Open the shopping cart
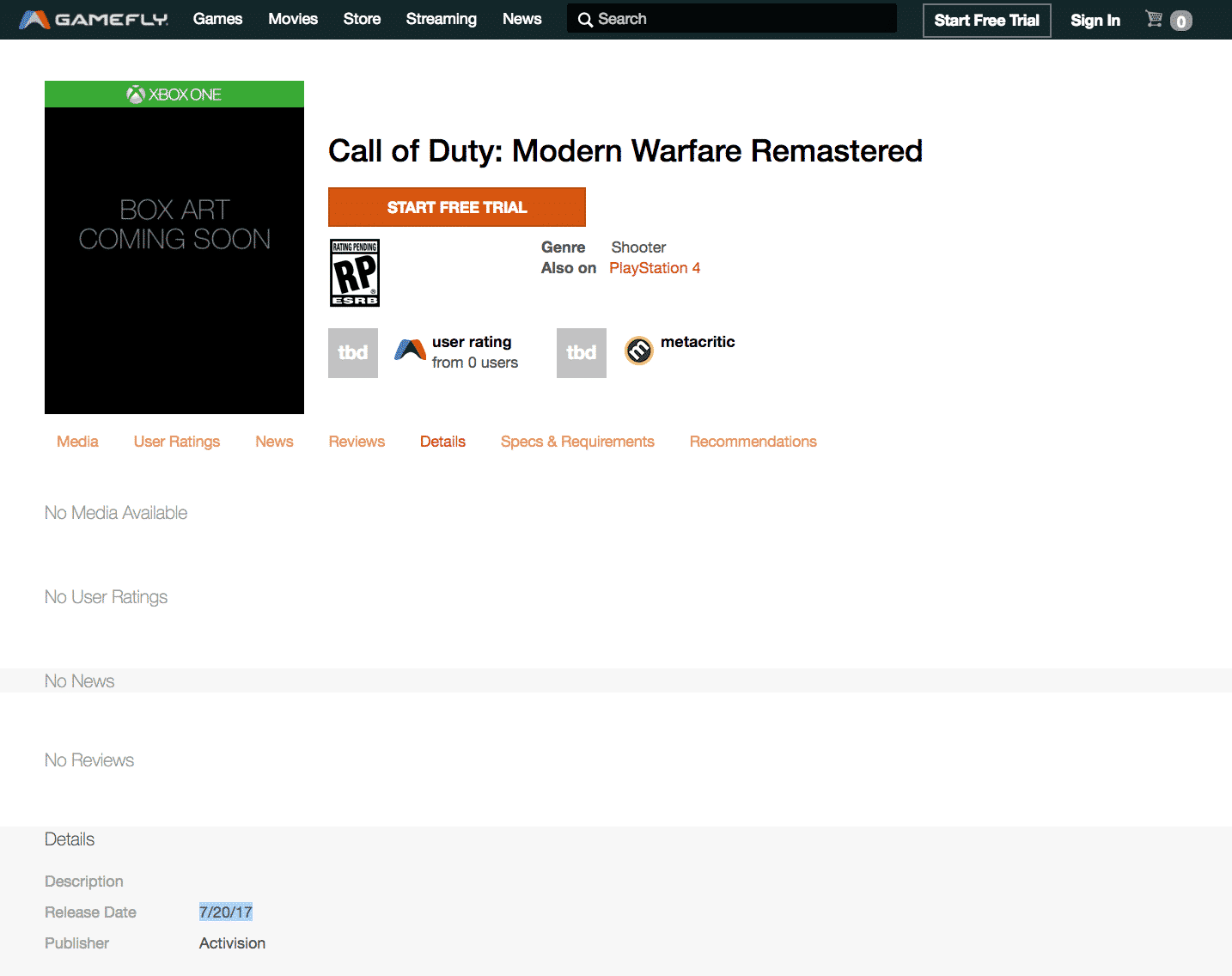Screen dimensions: 1232x976 click(1155, 19)
